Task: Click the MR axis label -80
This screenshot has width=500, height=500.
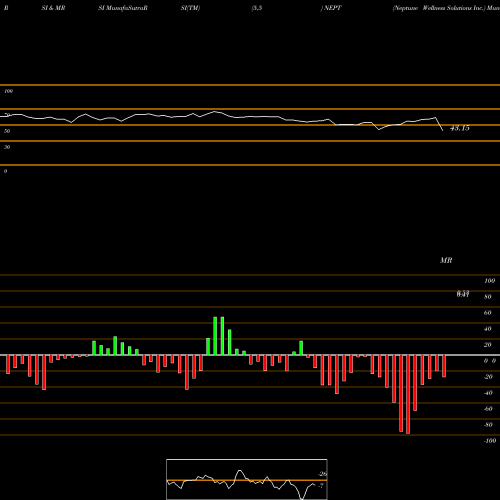Action: click(488, 425)
